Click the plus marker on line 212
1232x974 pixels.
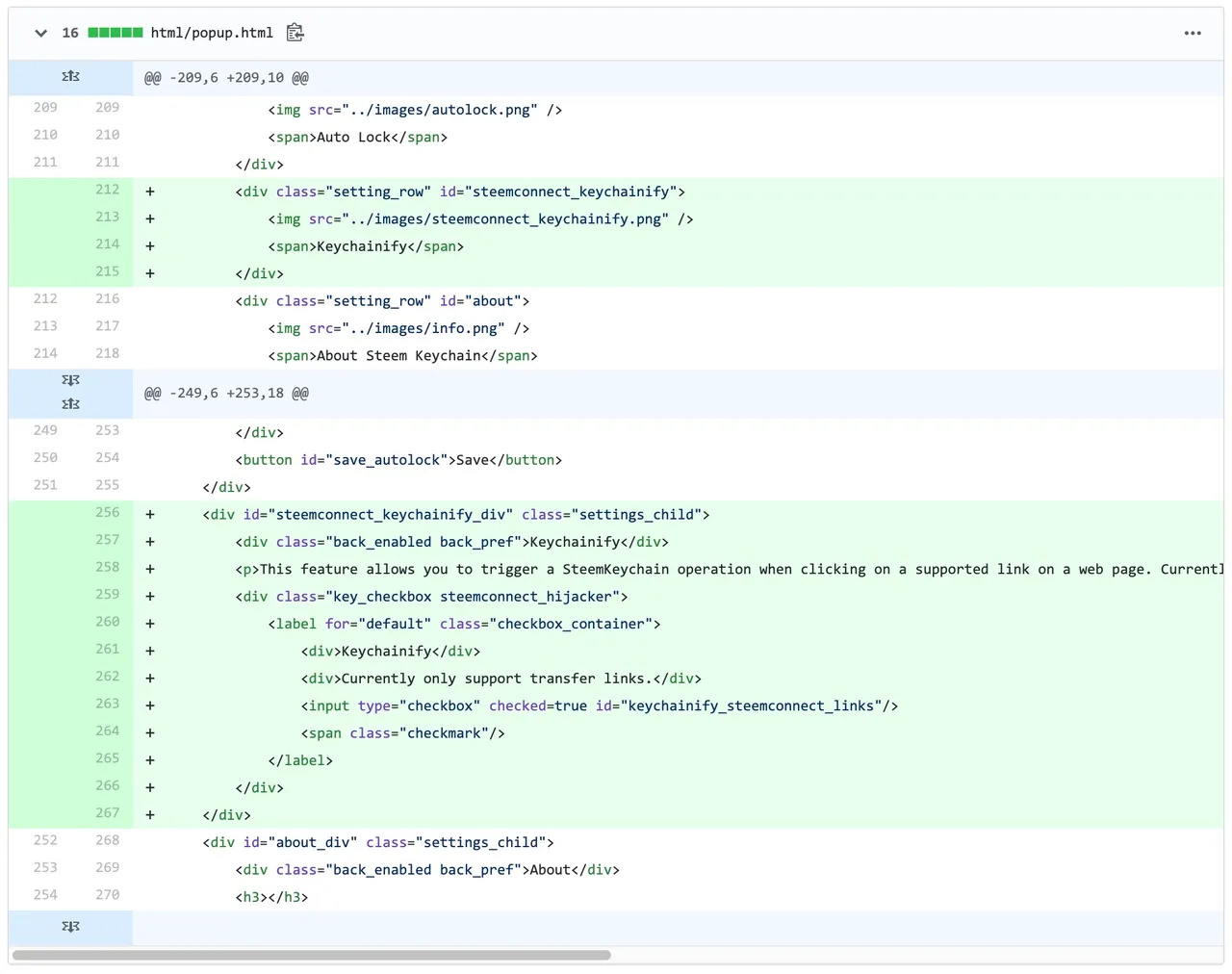(150, 192)
